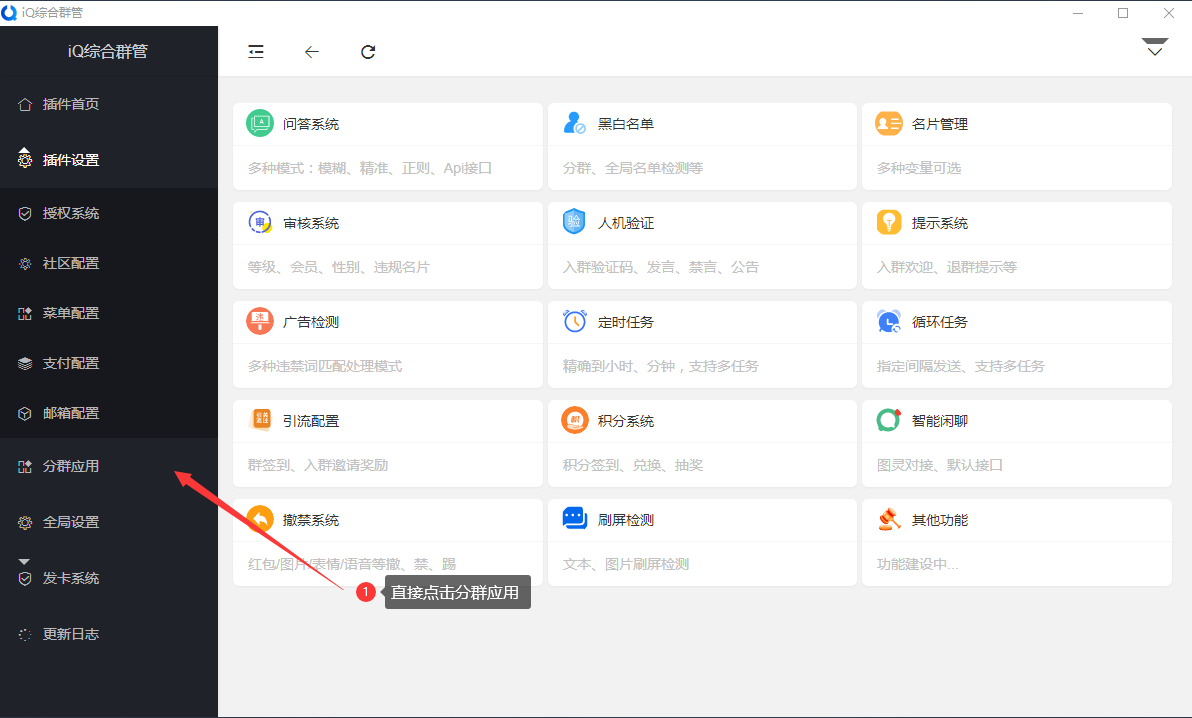Open the 引流配置 icon

(260, 420)
